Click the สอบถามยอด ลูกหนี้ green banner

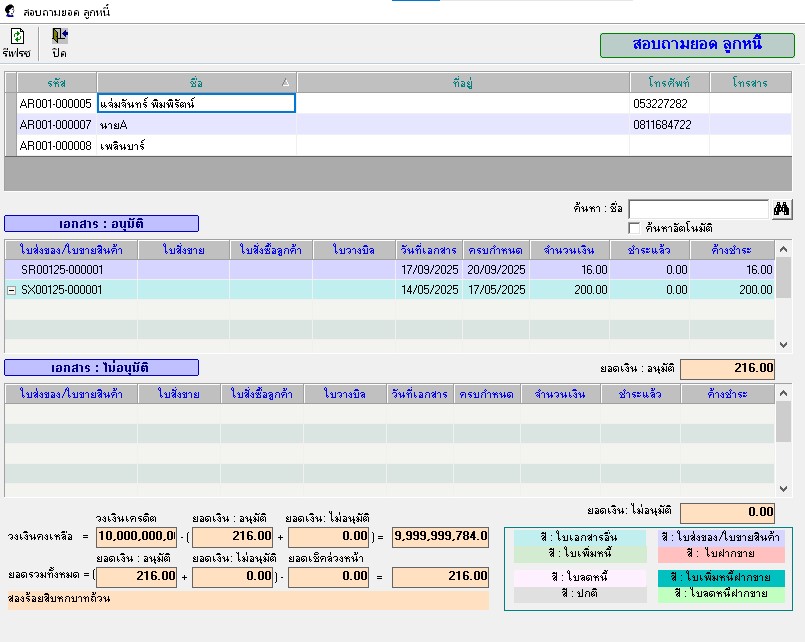click(x=696, y=45)
